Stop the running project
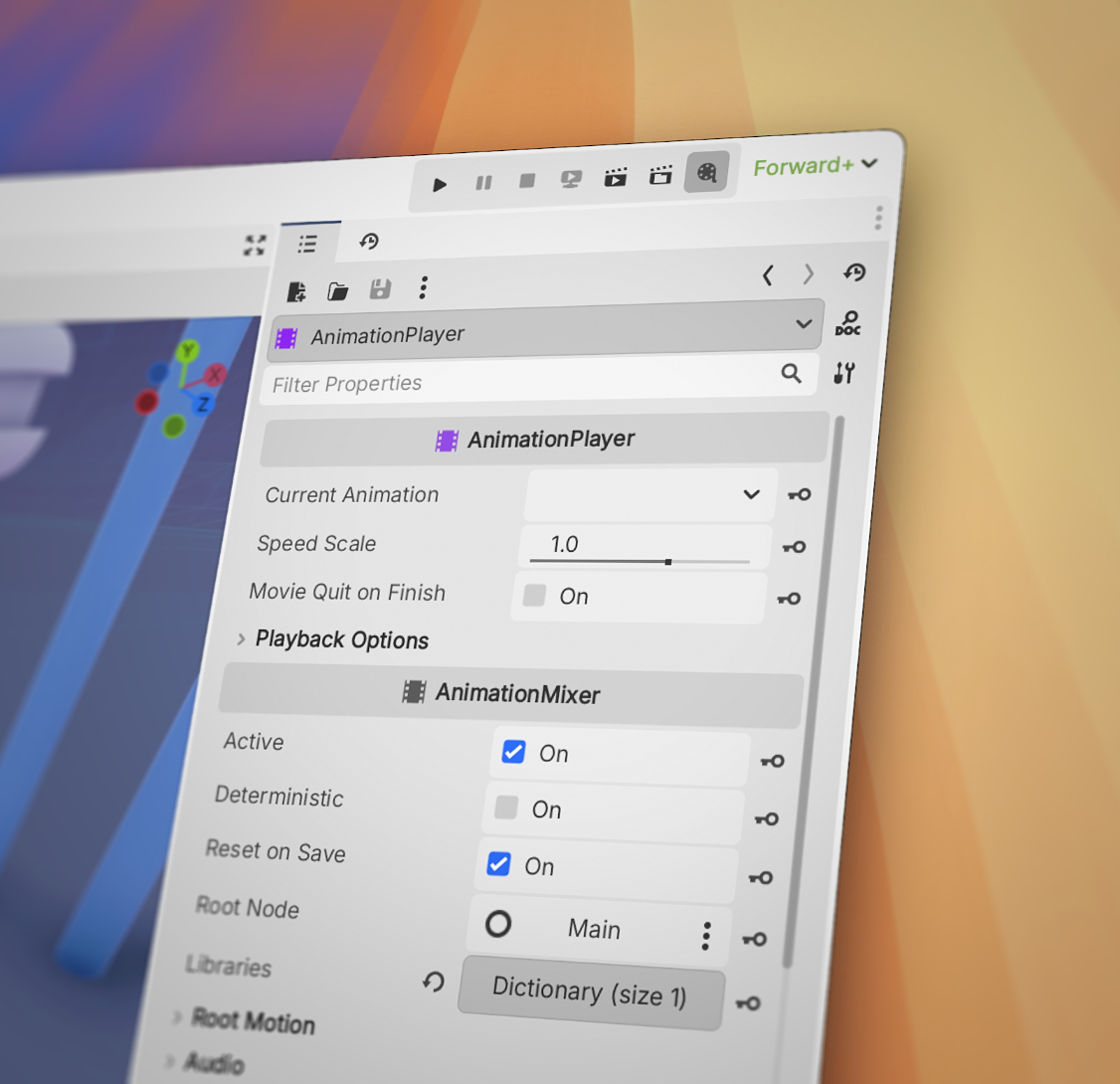 click(527, 181)
